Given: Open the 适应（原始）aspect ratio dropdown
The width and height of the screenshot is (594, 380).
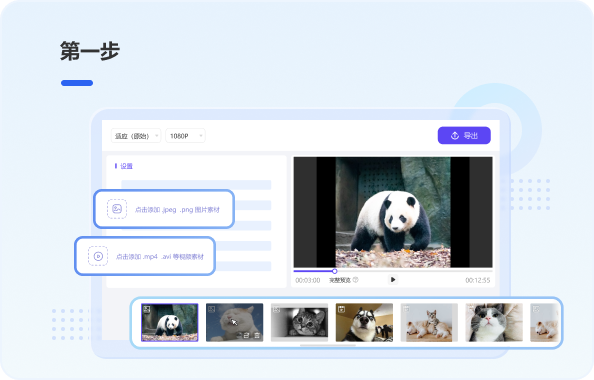Looking at the screenshot, I should point(136,136).
